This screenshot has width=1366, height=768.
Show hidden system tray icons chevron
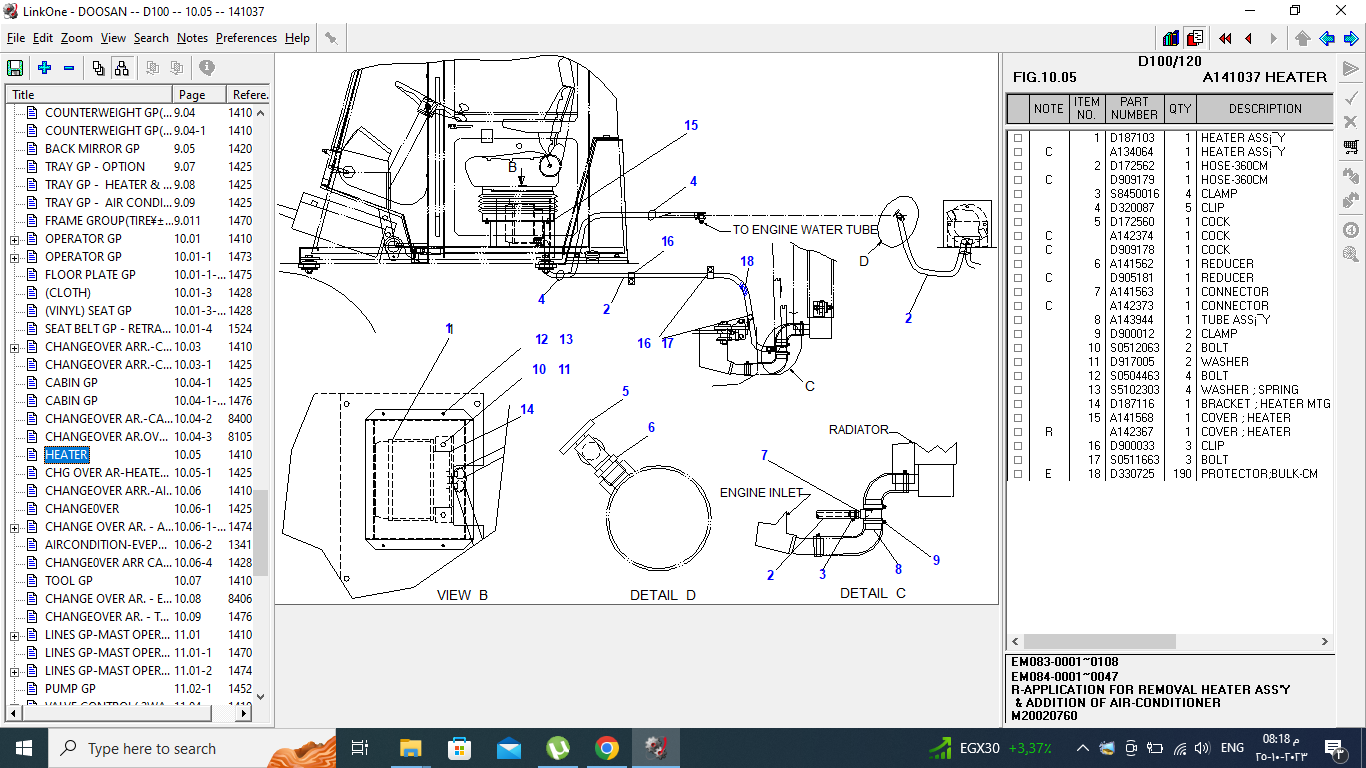pos(1082,748)
